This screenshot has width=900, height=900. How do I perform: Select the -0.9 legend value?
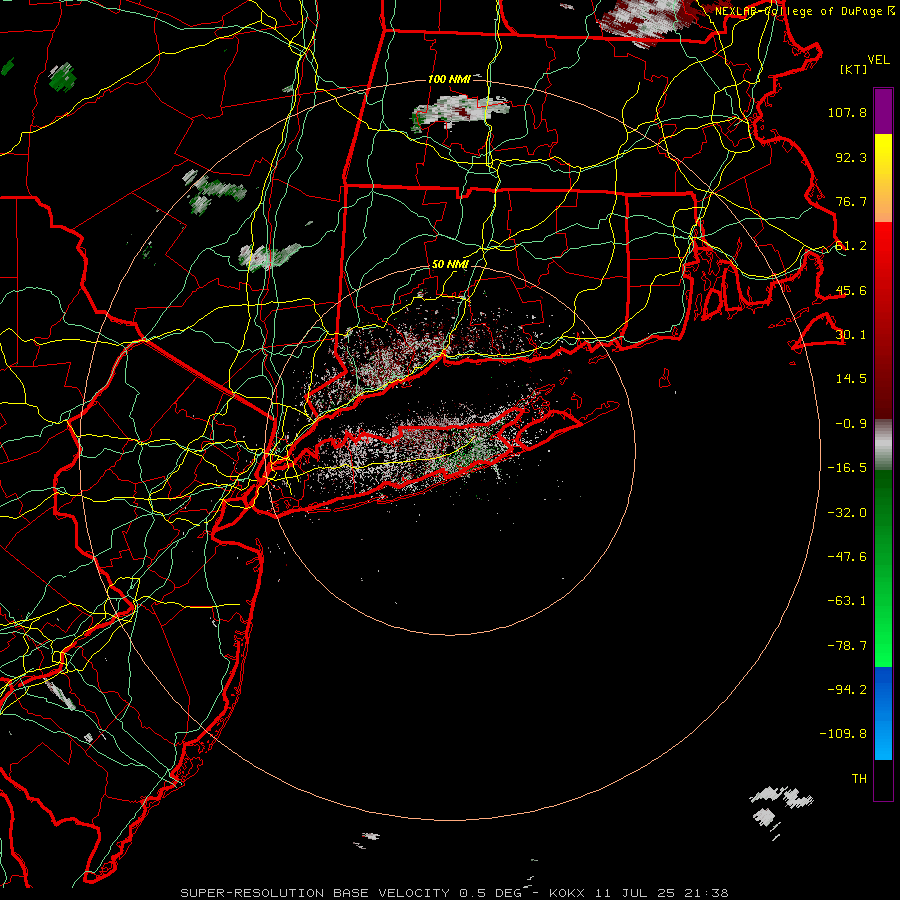pyautogui.click(x=851, y=424)
